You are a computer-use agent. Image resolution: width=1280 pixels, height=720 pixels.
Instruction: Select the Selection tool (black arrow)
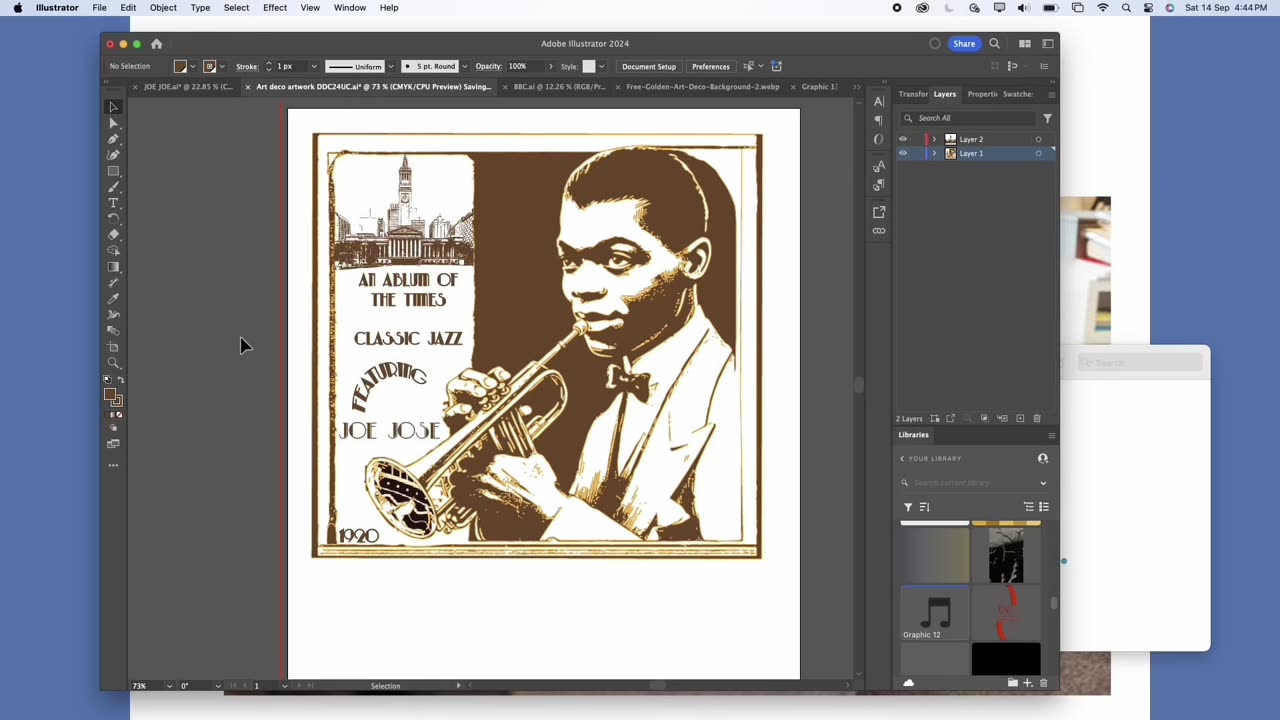coord(113,107)
